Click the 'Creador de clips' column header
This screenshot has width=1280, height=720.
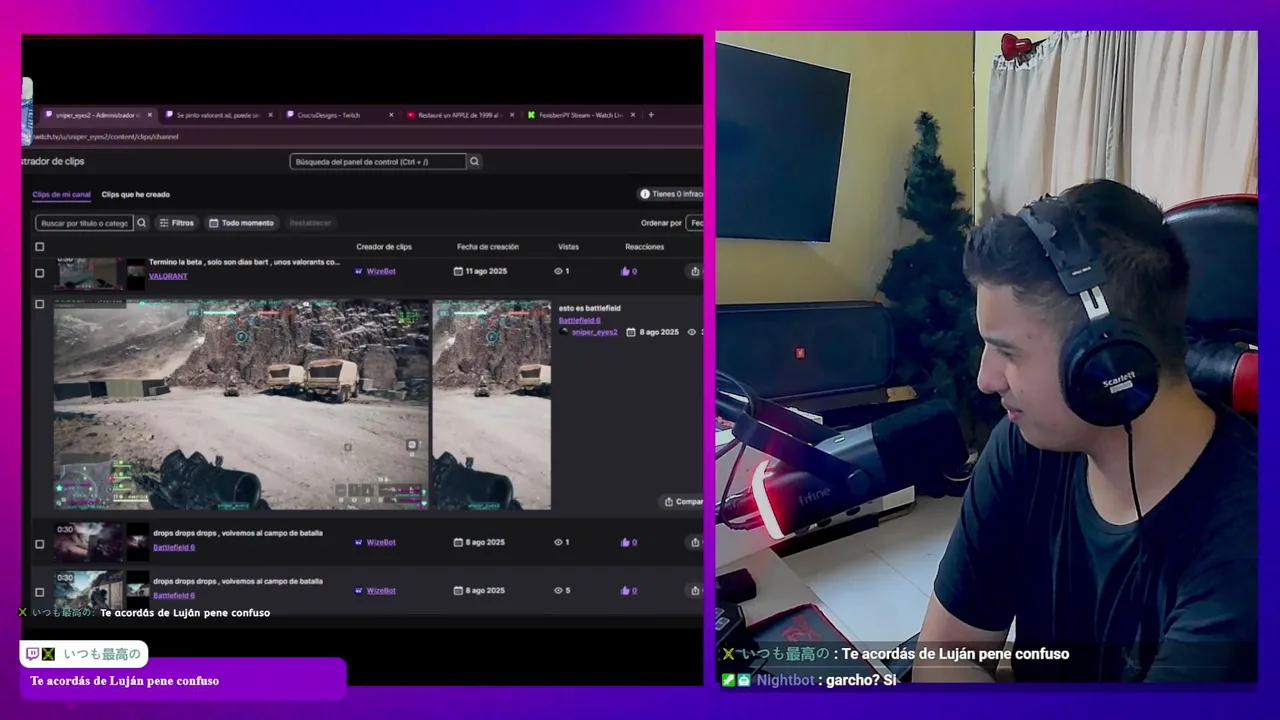click(384, 247)
